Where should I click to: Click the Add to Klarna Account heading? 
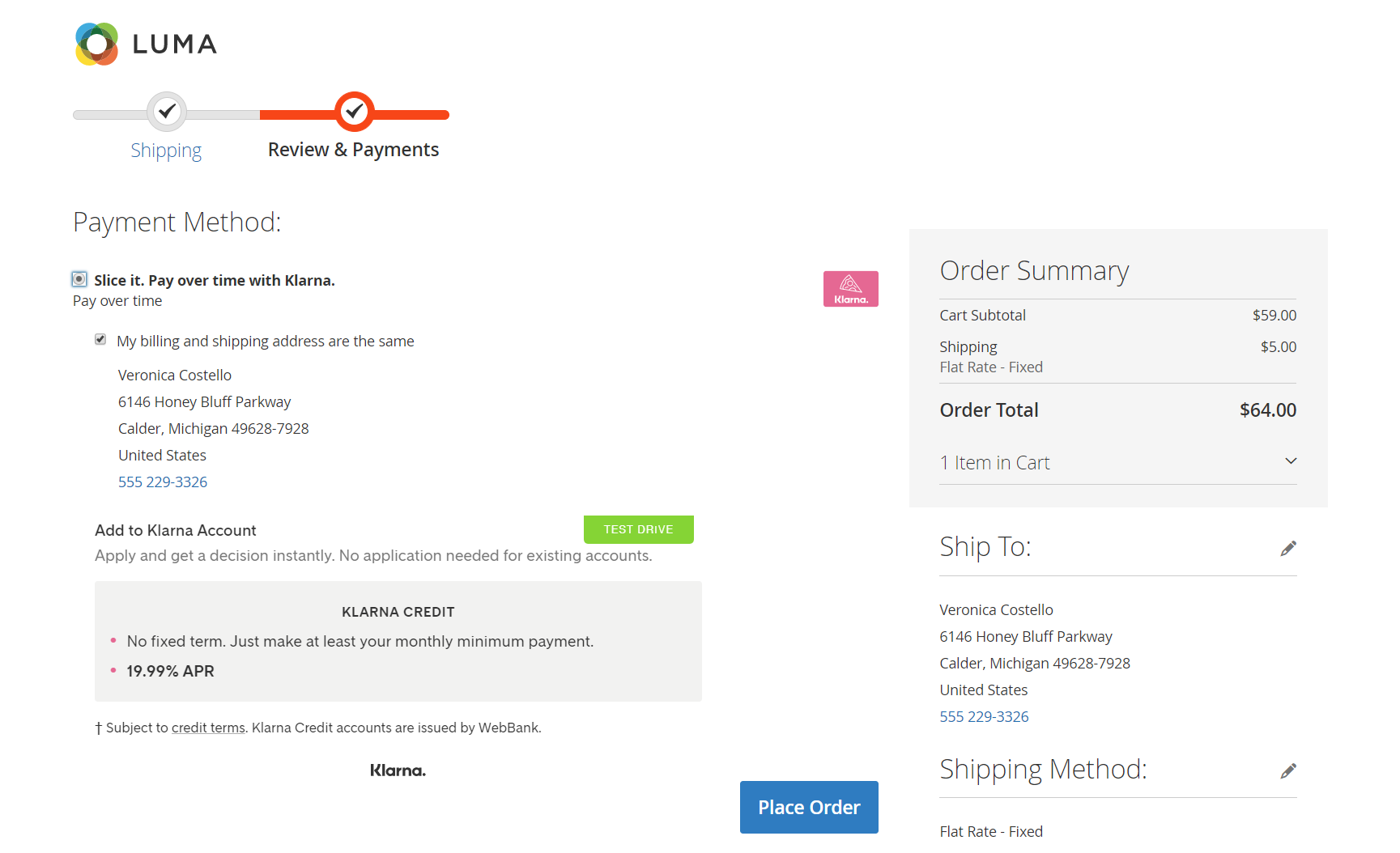coord(176,530)
